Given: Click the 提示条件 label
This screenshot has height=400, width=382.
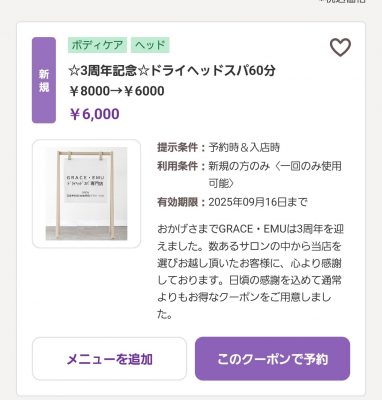Looking at the screenshot, I should coord(178,147).
